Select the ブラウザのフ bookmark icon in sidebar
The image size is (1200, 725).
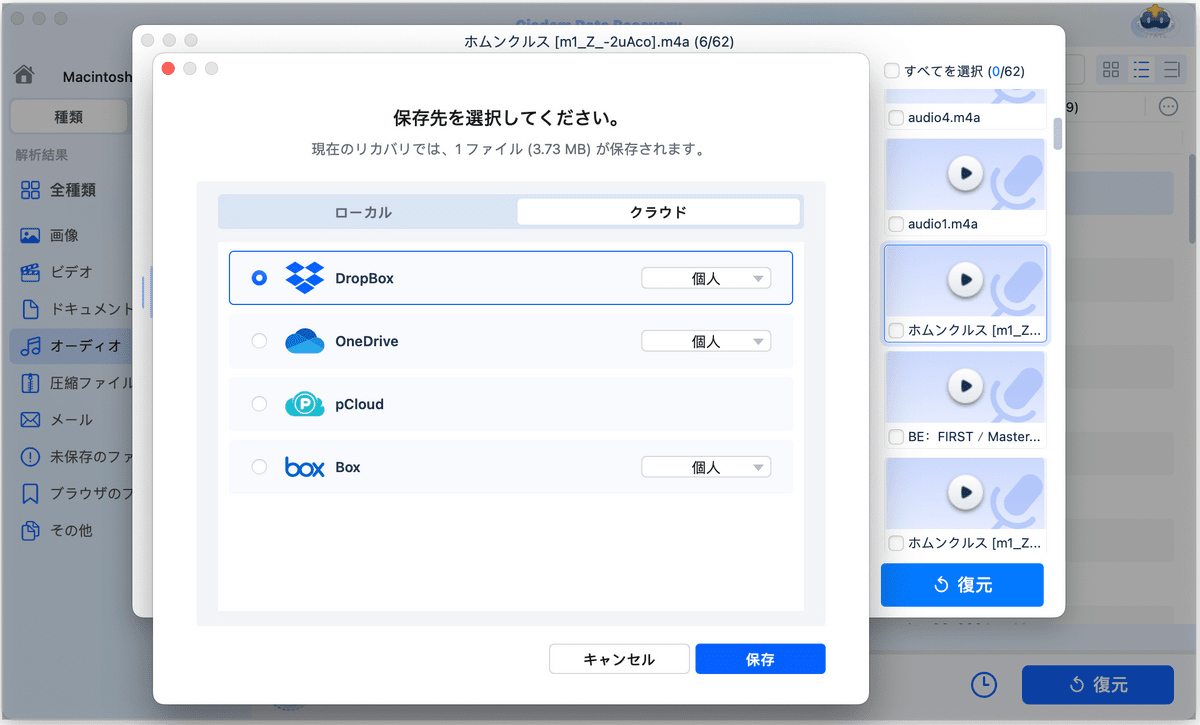[x=30, y=494]
